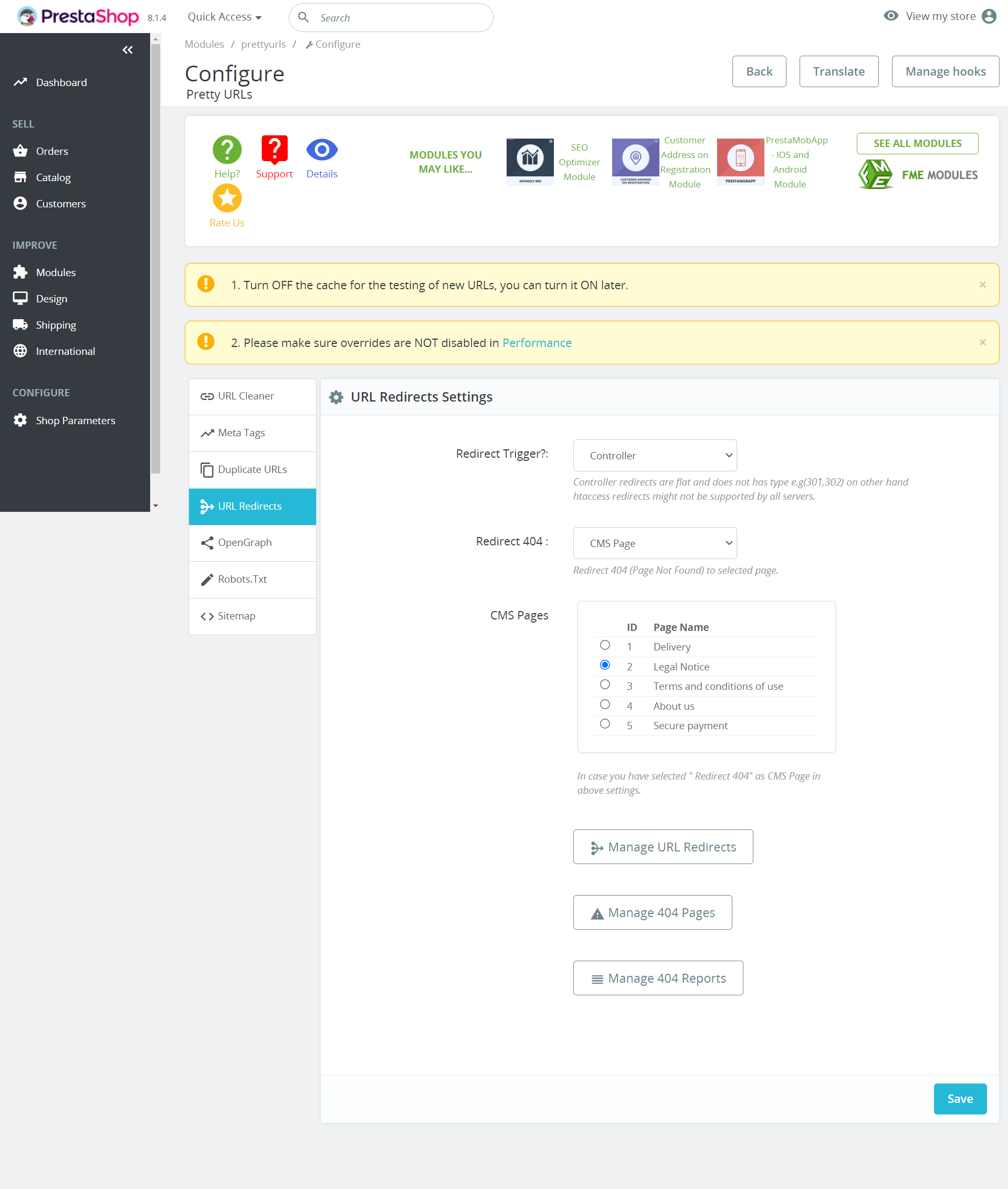
Task: Click the Shop Parameters gear icon
Action: pyautogui.click(x=20, y=420)
